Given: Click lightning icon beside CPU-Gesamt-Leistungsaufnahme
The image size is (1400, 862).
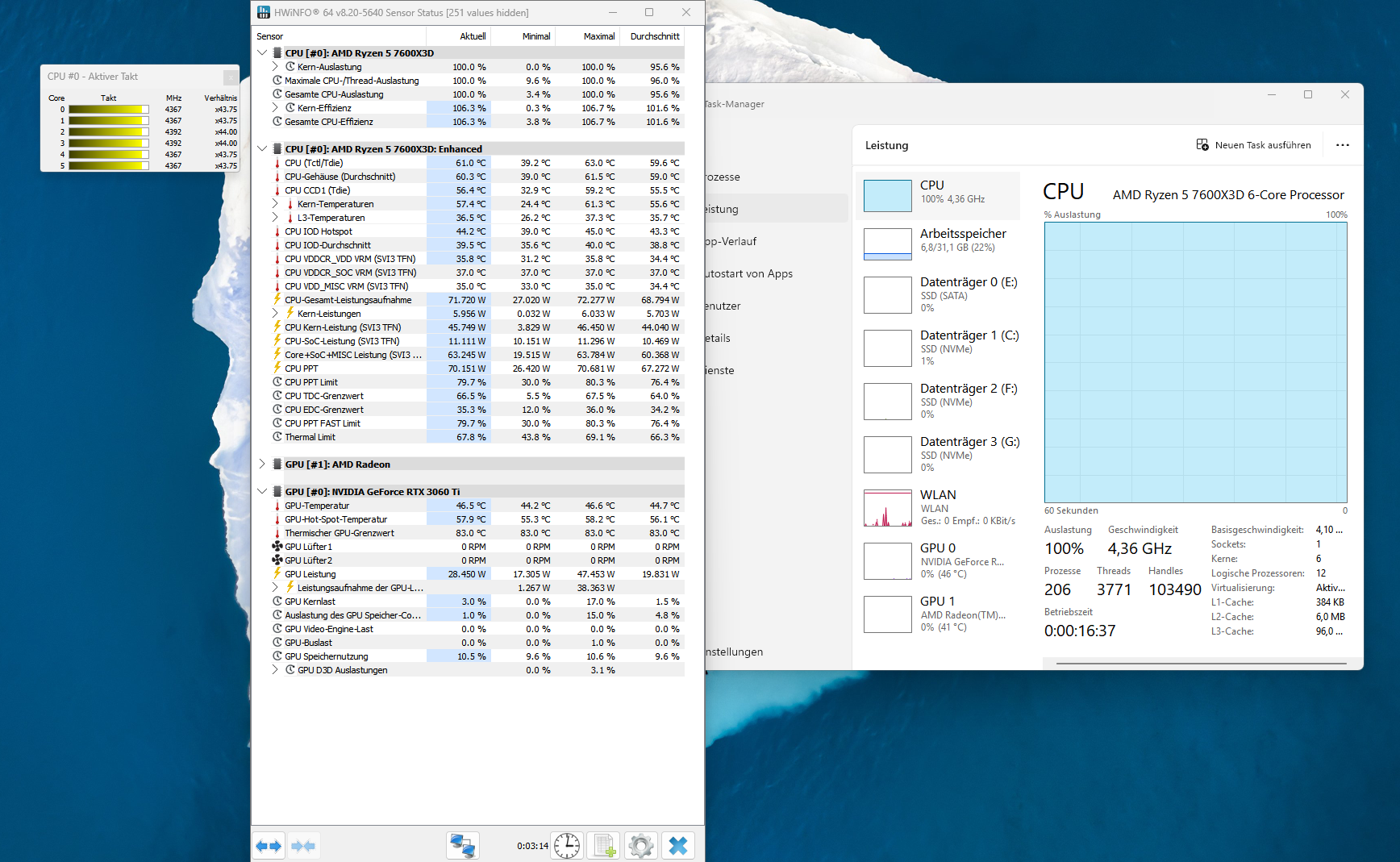Looking at the screenshot, I should coord(277,300).
